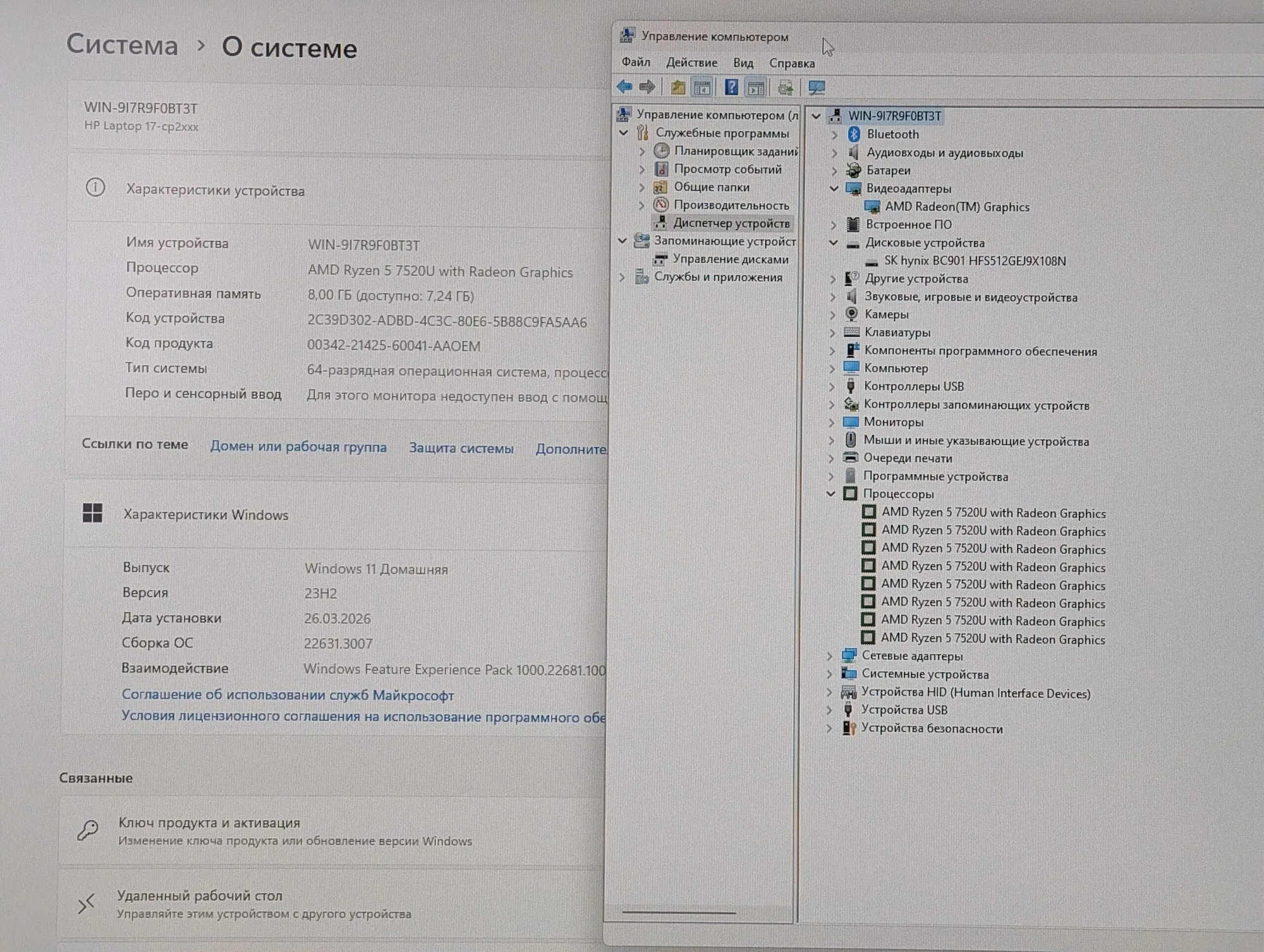
Task: Select AMD Radeon(TM) Graphics device
Action: click(957, 207)
